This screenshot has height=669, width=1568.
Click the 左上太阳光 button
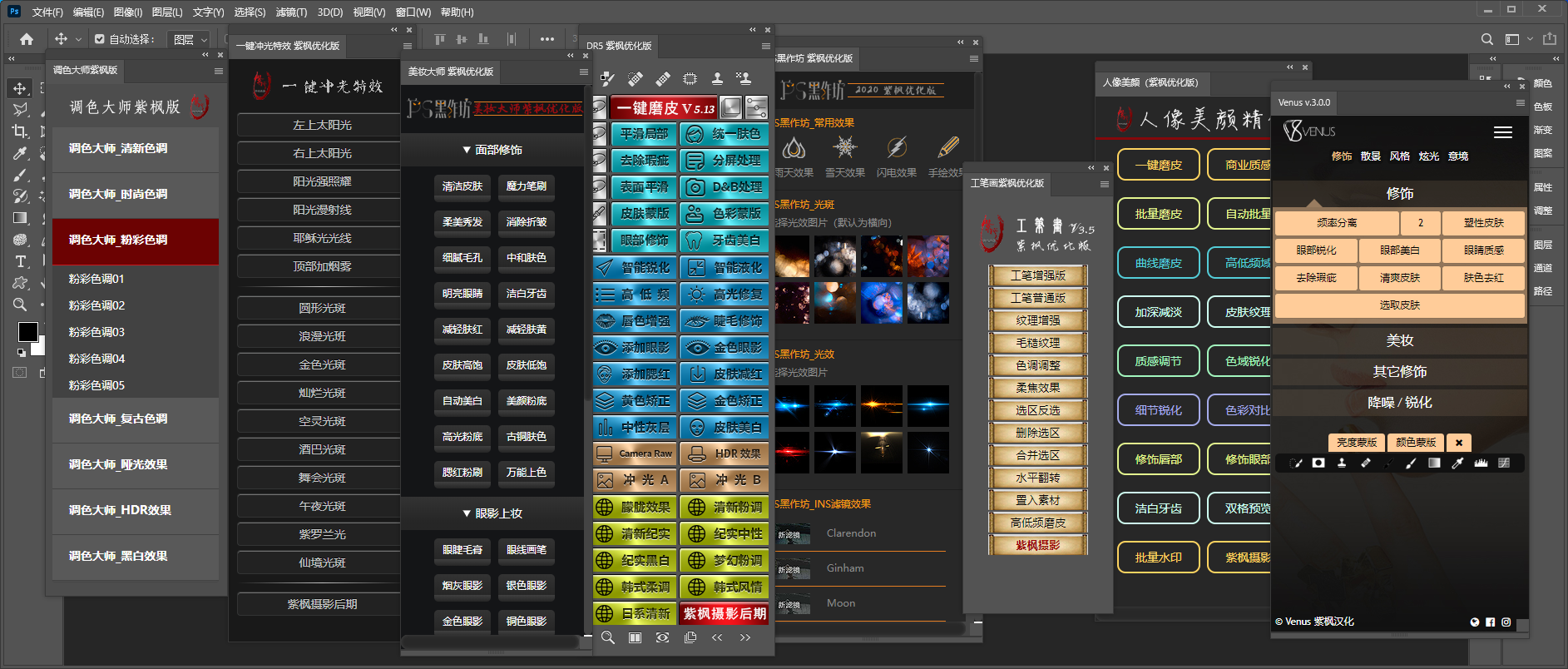(322, 125)
